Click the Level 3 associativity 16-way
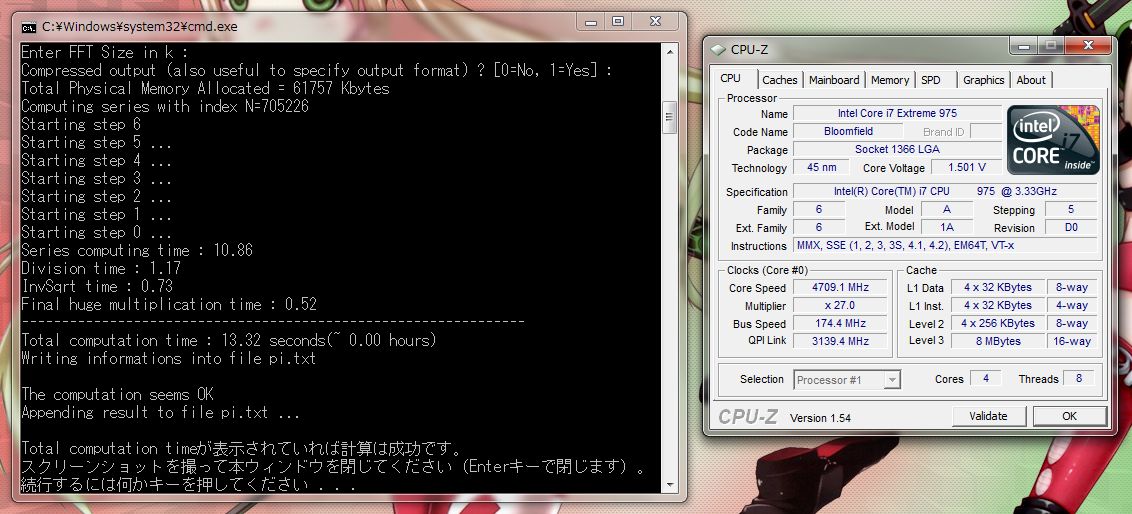The height and width of the screenshot is (514, 1132). pos(1071,341)
